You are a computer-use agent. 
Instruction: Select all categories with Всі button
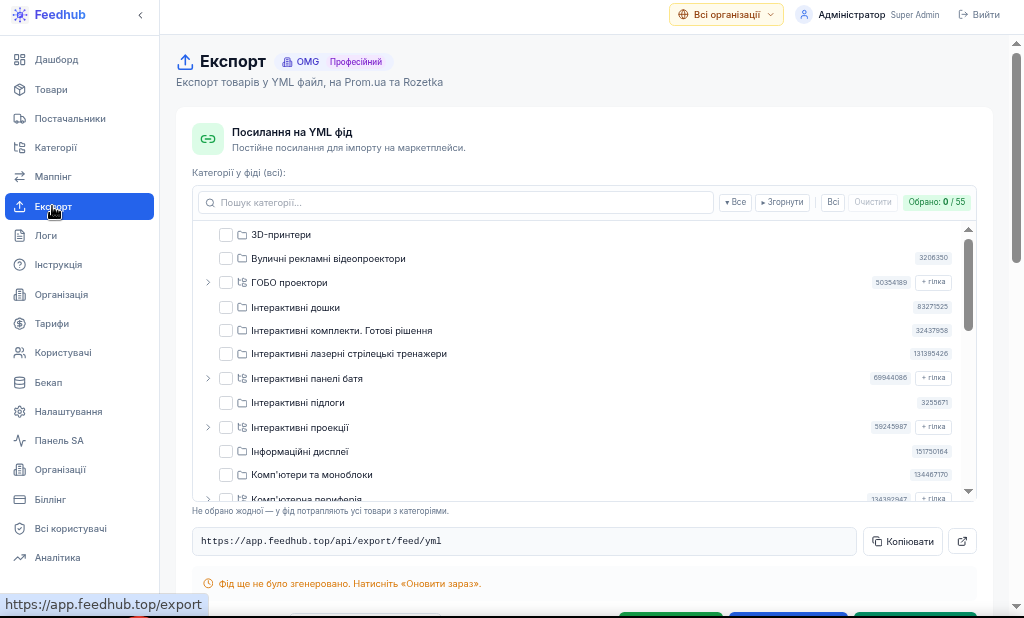[833, 203]
